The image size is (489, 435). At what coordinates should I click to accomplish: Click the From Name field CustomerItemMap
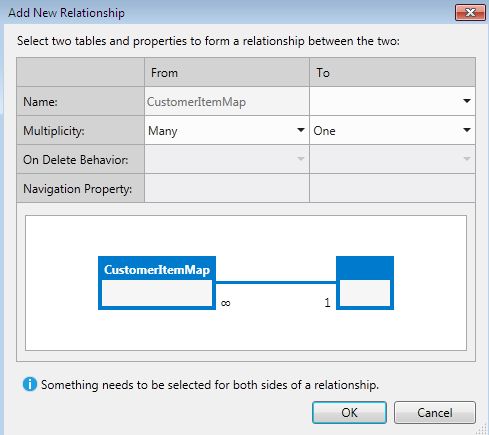click(227, 101)
